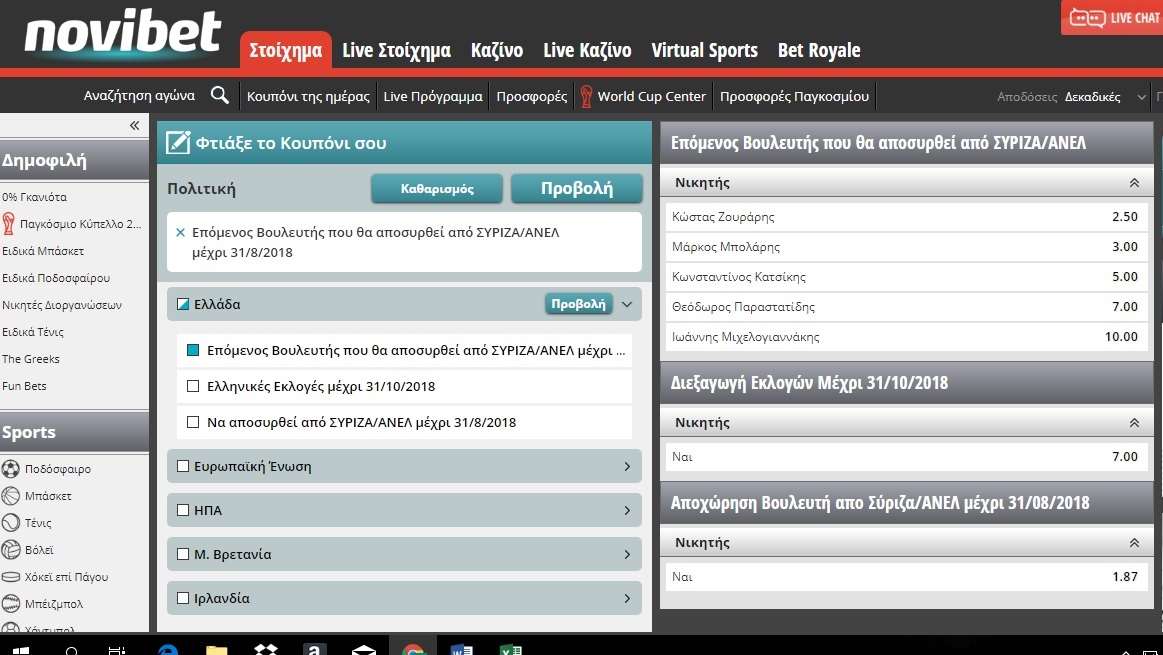Open Fun Bets in the sidebar
The height and width of the screenshot is (655, 1163).
coord(24,386)
